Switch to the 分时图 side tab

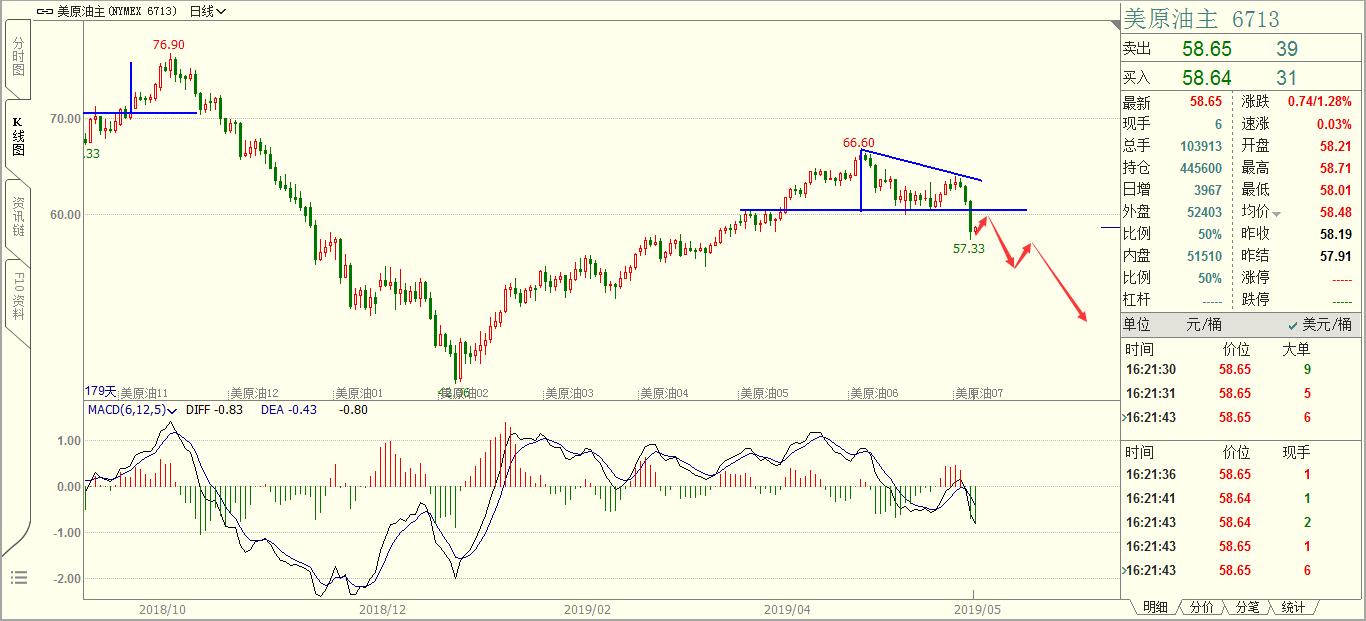tap(18, 61)
